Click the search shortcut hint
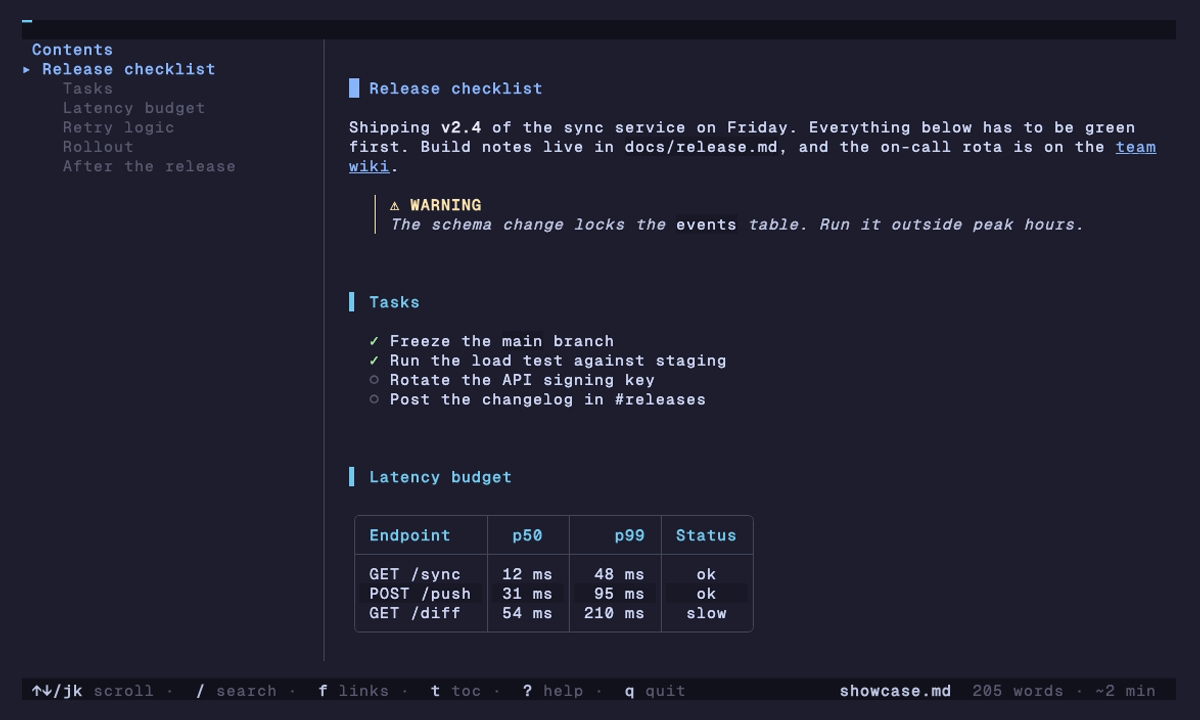 [236, 691]
